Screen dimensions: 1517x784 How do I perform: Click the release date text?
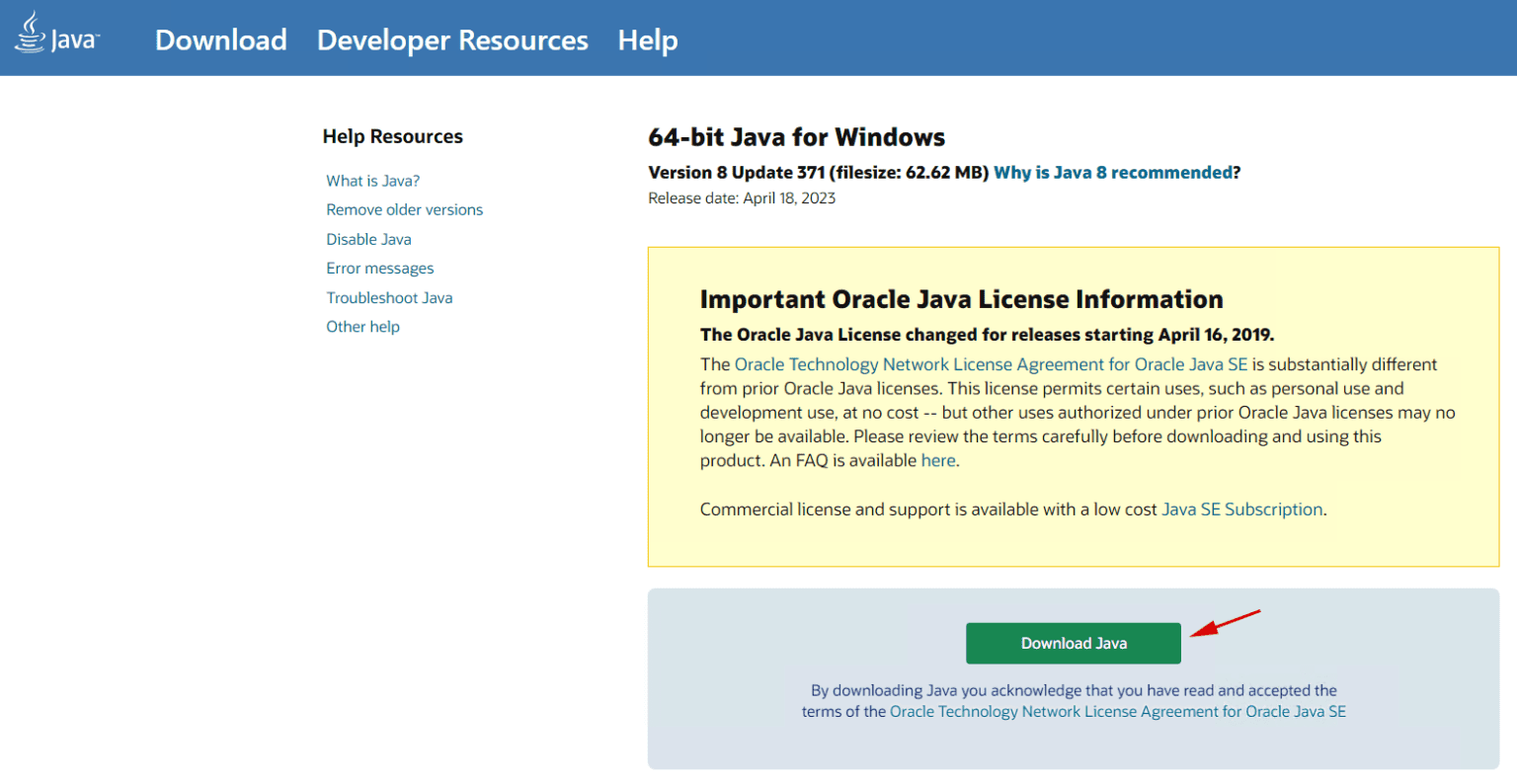coord(741,198)
